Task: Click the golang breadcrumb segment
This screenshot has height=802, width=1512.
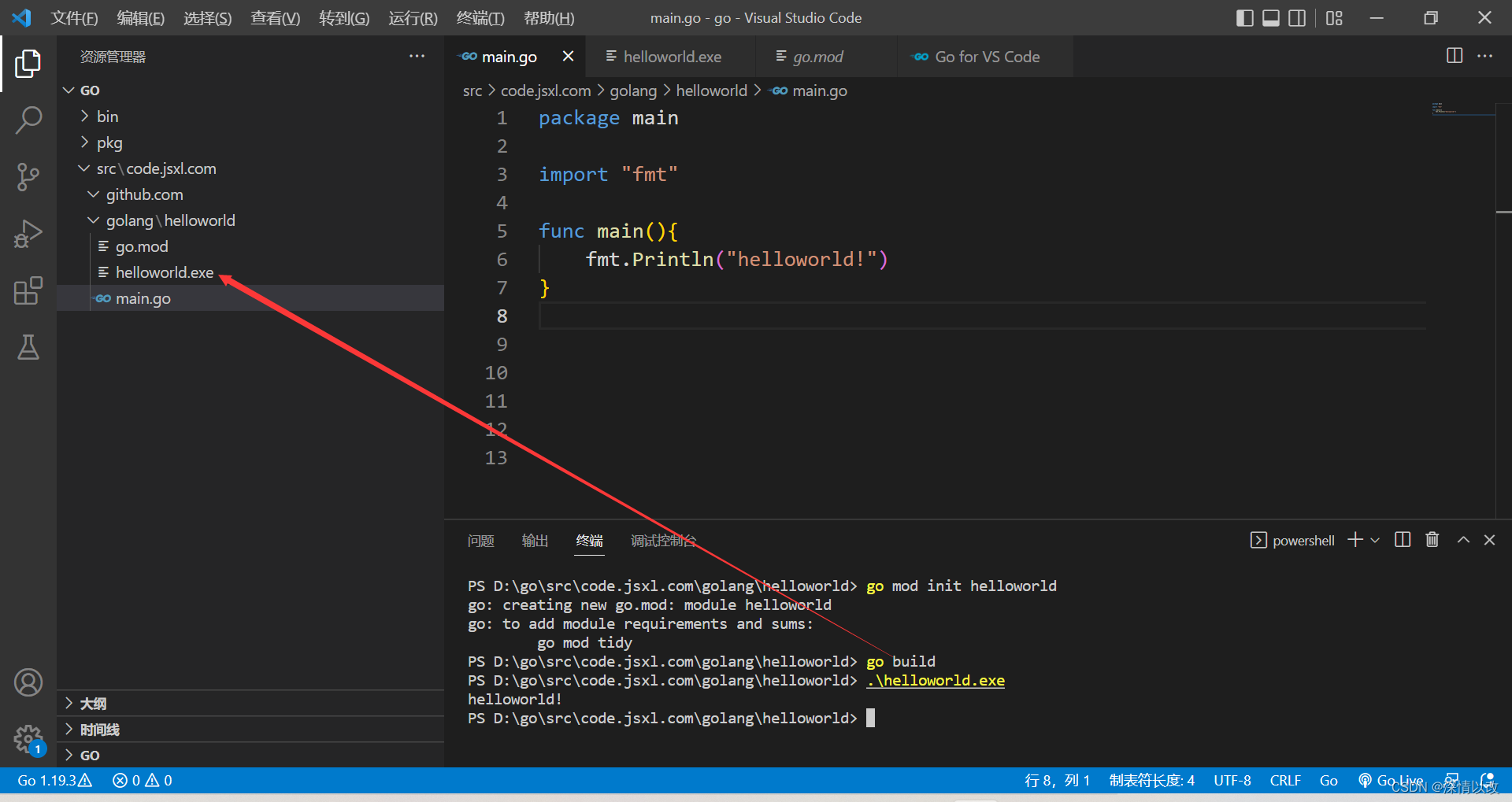Action: tap(633, 91)
